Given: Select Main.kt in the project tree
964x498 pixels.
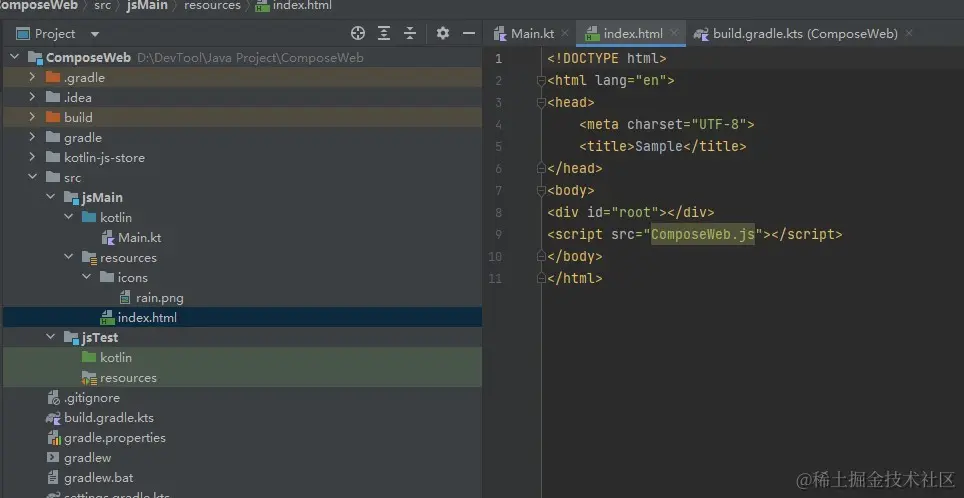Looking at the screenshot, I should pyautogui.click(x=140, y=237).
